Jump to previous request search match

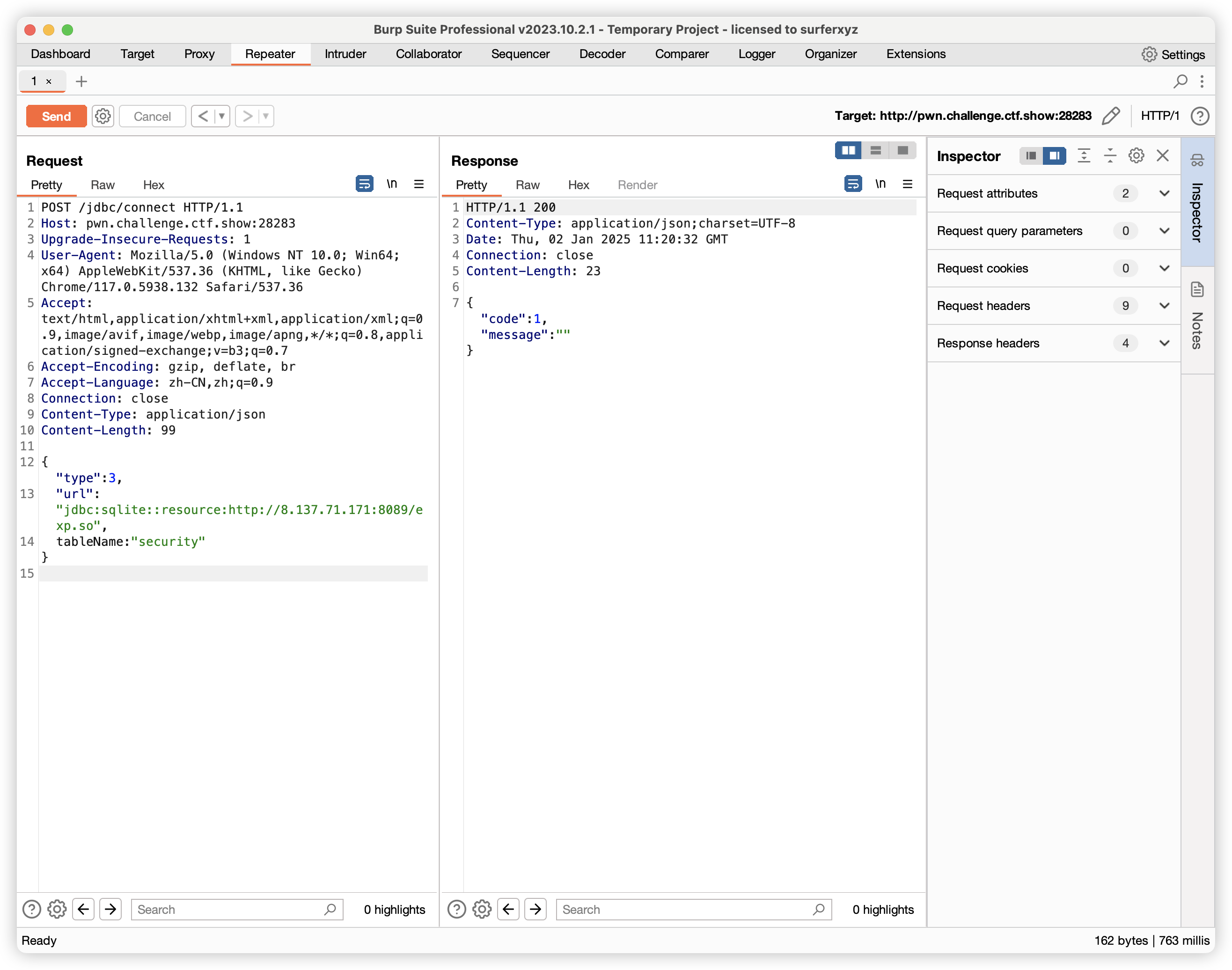click(83, 909)
